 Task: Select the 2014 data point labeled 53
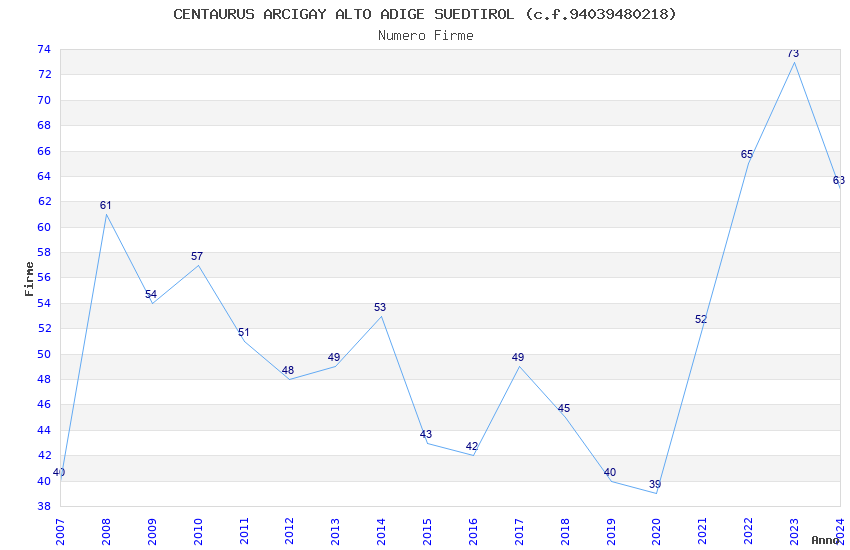(381, 307)
